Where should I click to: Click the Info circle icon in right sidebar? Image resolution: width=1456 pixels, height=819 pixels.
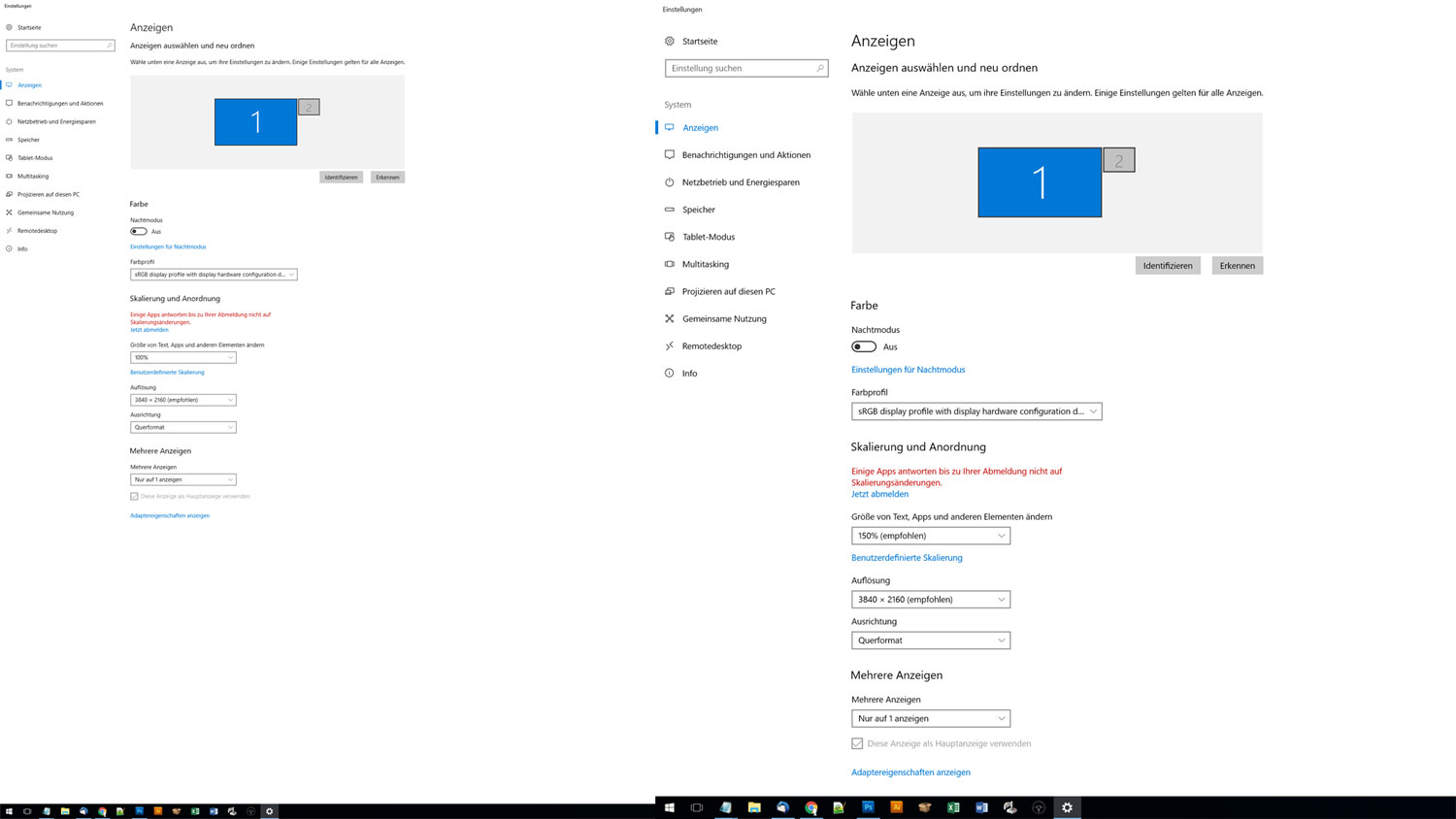pos(669,373)
